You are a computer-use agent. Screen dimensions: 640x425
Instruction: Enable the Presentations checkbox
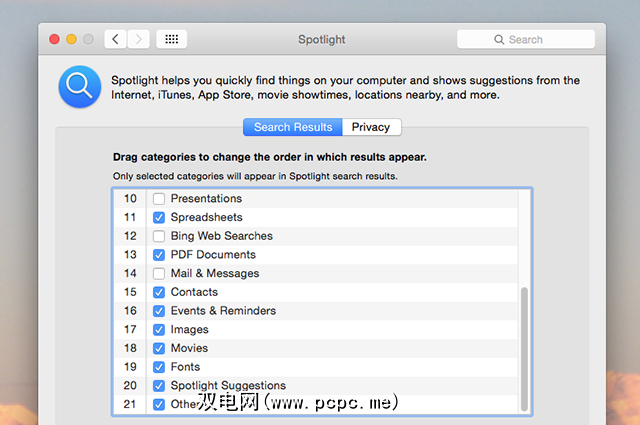click(x=159, y=199)
